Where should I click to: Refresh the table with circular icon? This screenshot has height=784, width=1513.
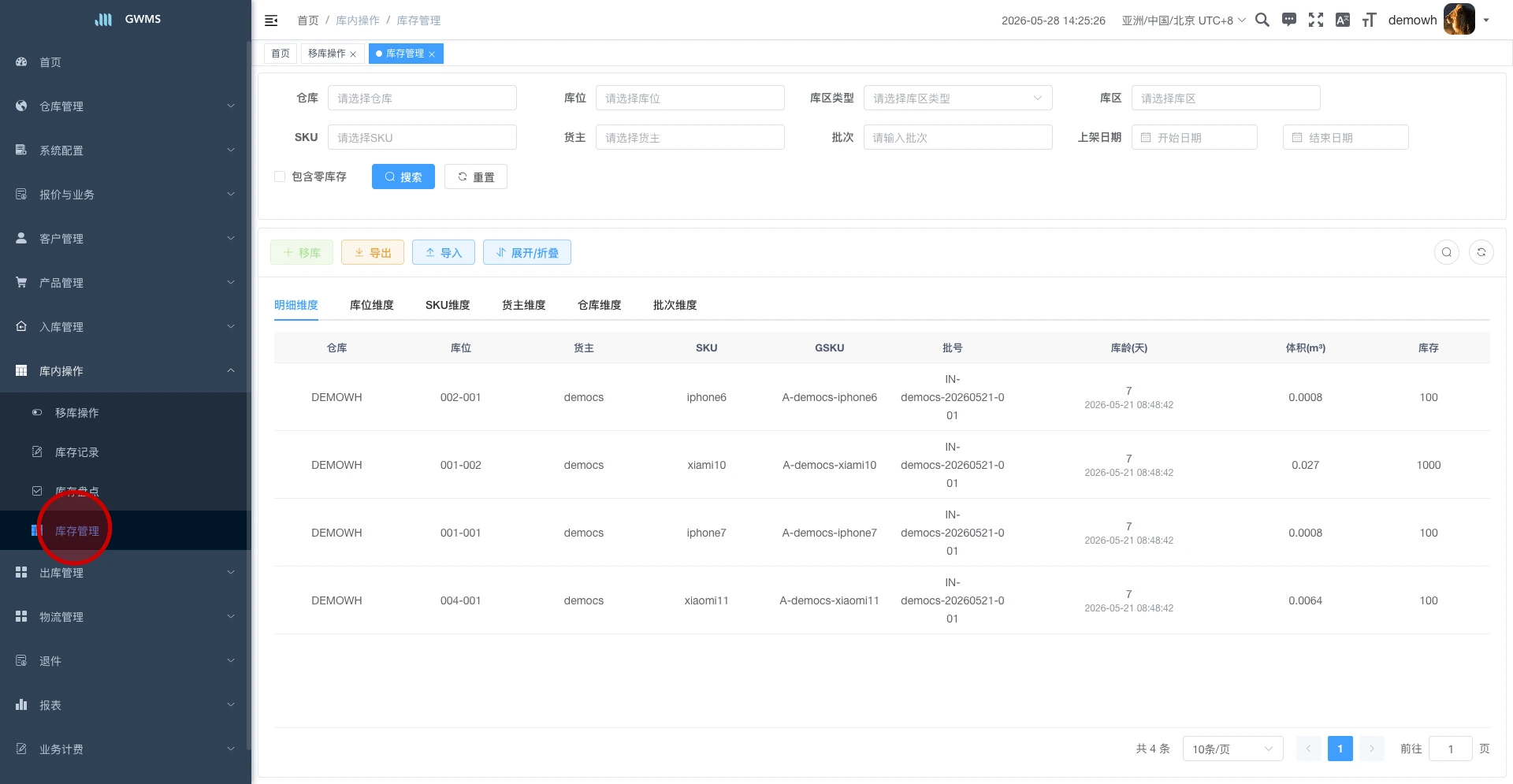[x=1481, y=252]
